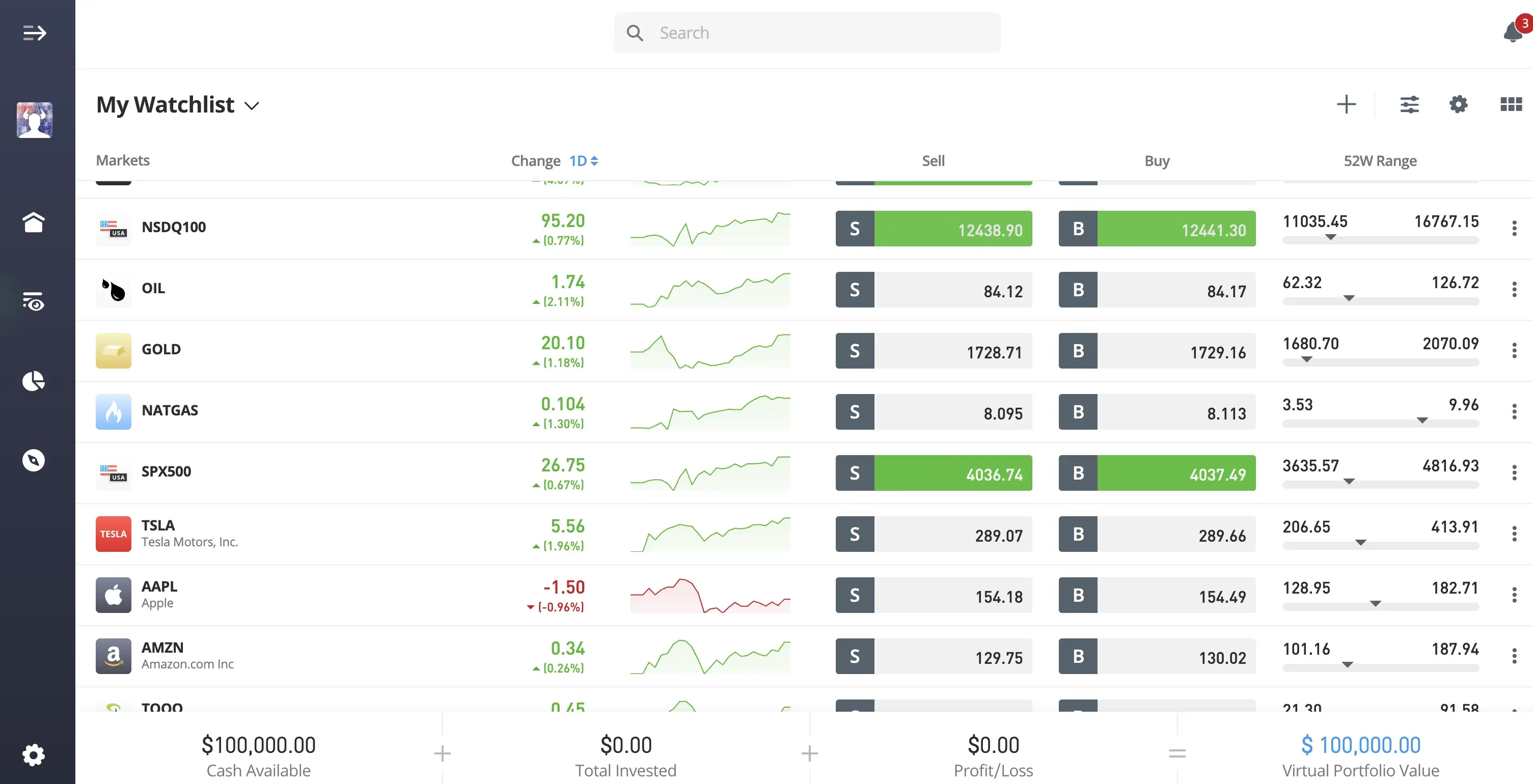Click the Buy button for GOLD
Screen dimensions: 1533x784
[1156, 351]
